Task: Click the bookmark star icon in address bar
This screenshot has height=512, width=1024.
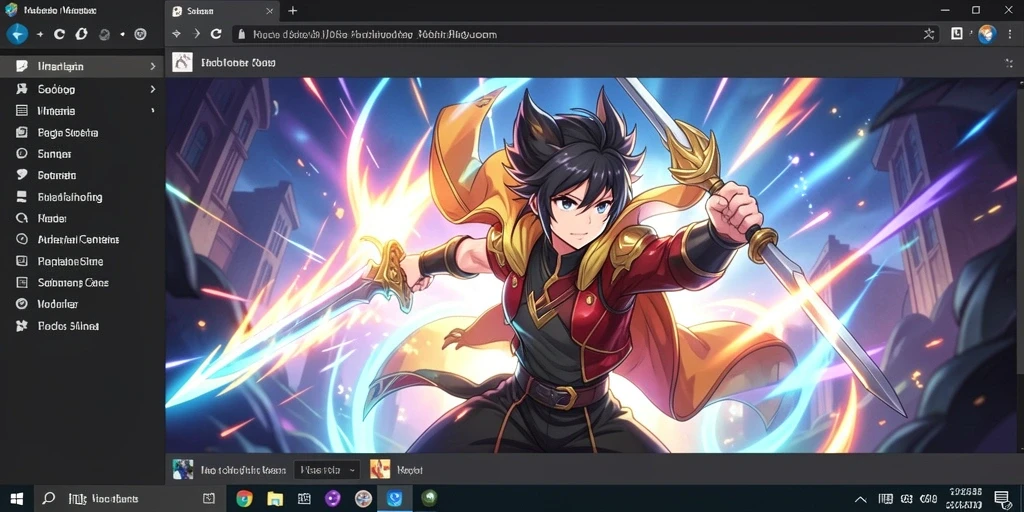Action: (929, 34)
